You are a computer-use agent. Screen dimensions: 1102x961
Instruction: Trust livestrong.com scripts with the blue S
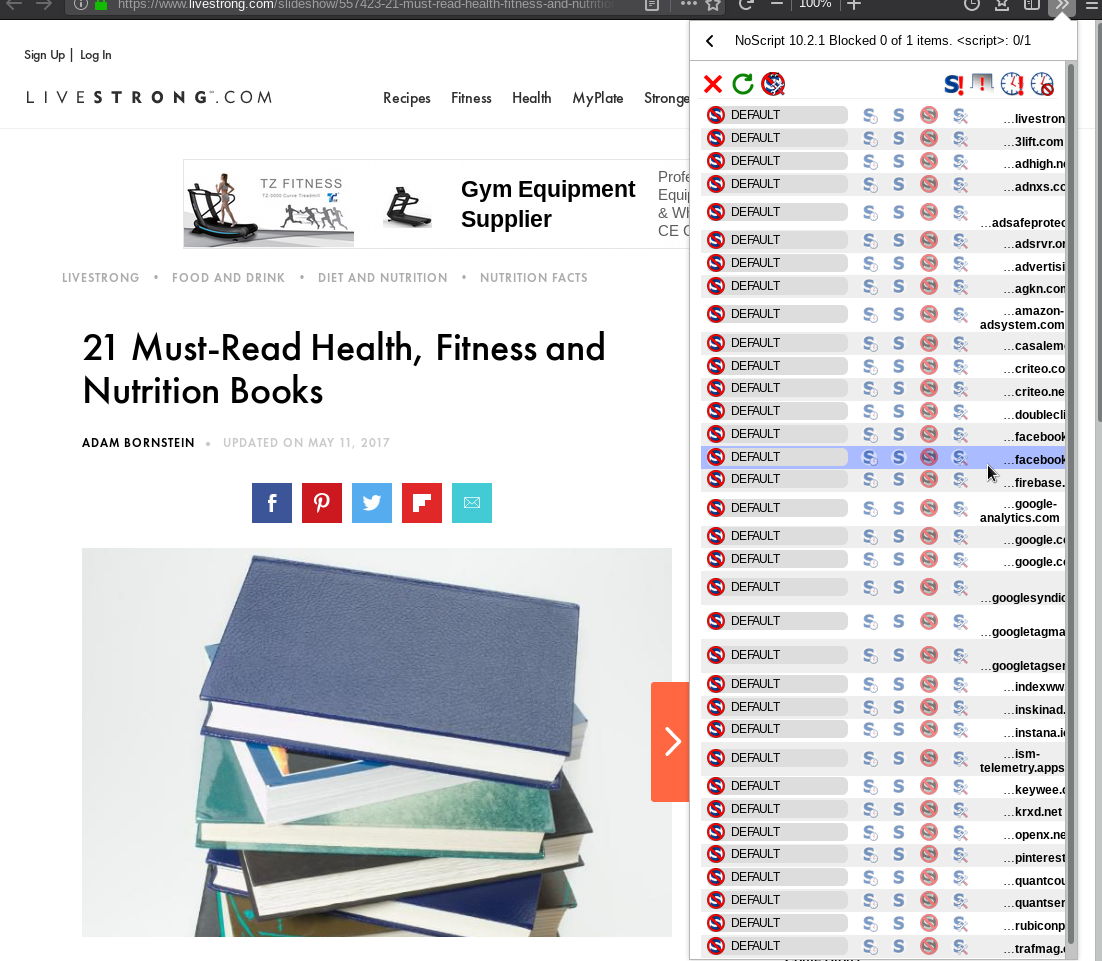[x=899, y=114]
